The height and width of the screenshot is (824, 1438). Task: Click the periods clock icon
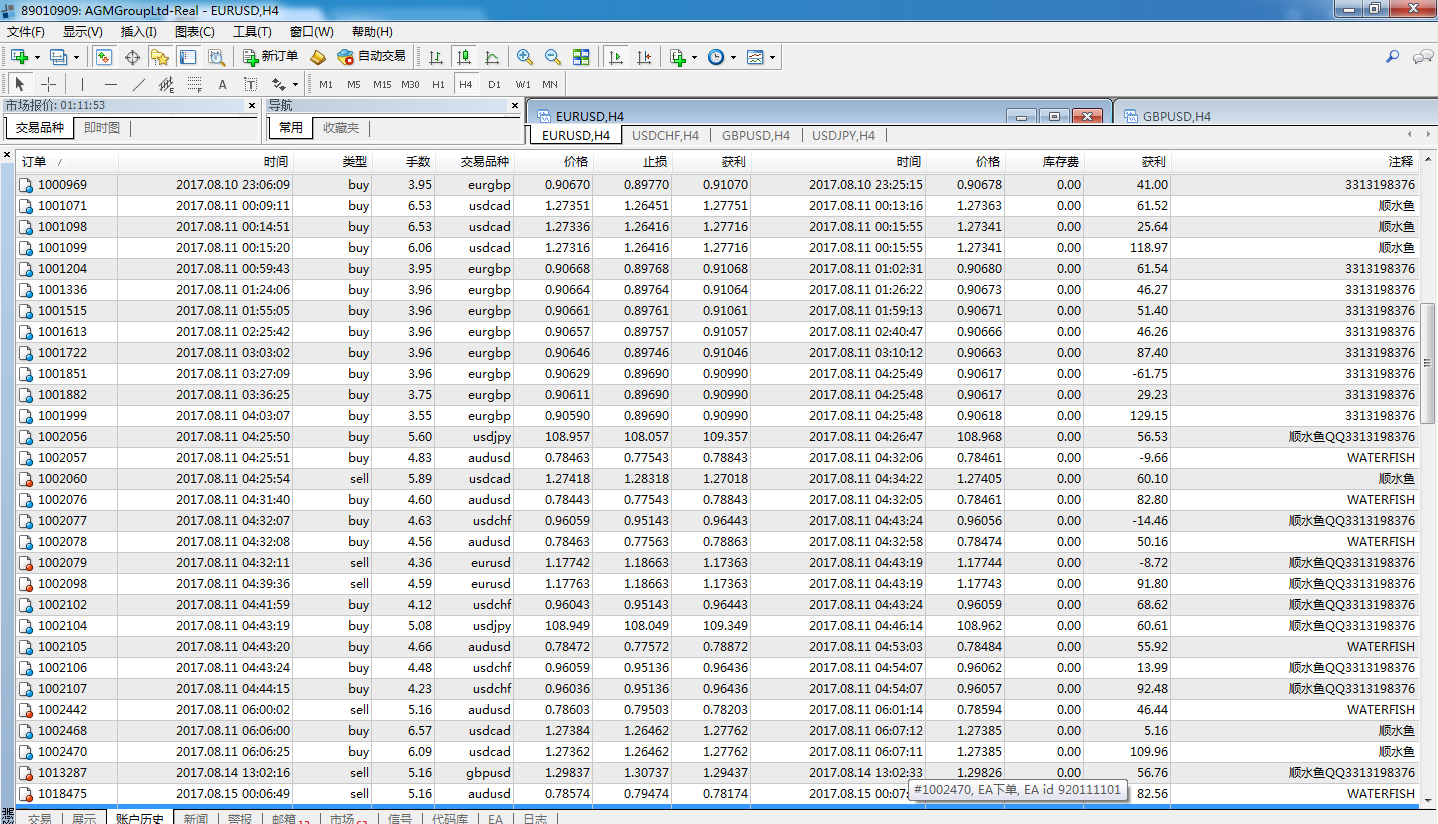click(x=716, y=57)
